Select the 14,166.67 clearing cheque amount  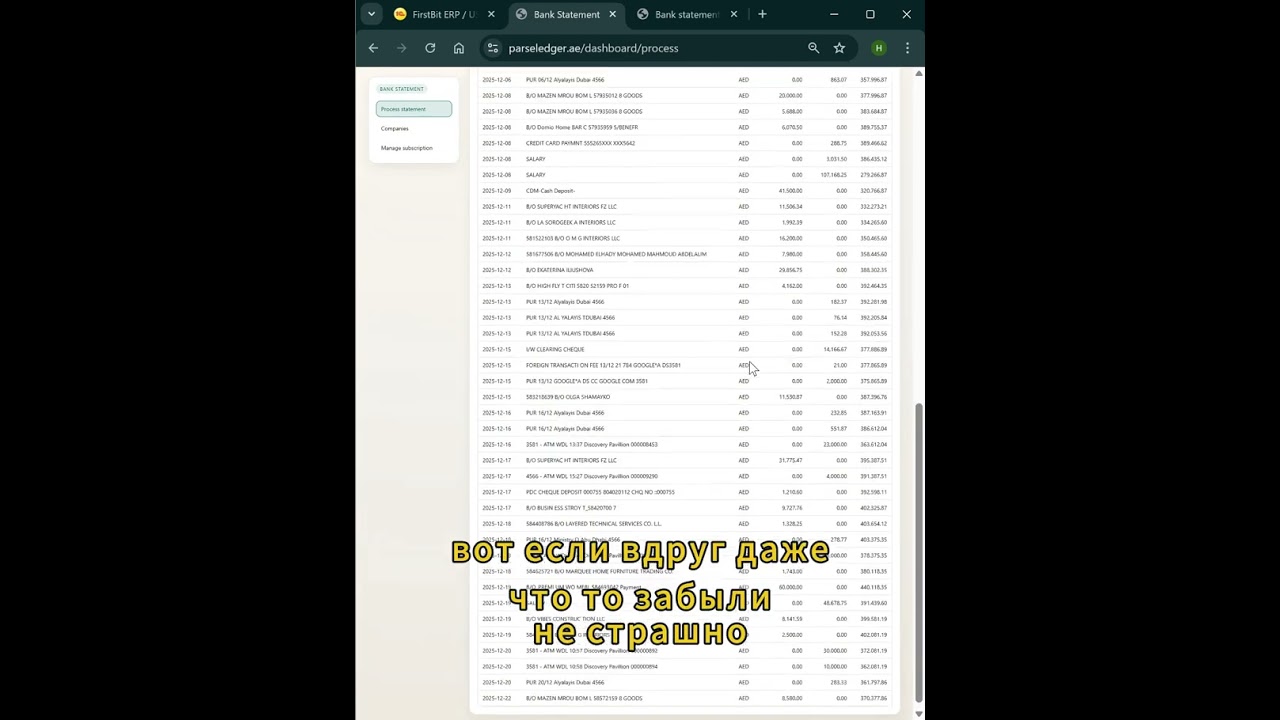pyautogui.click(x=835, y=349)
